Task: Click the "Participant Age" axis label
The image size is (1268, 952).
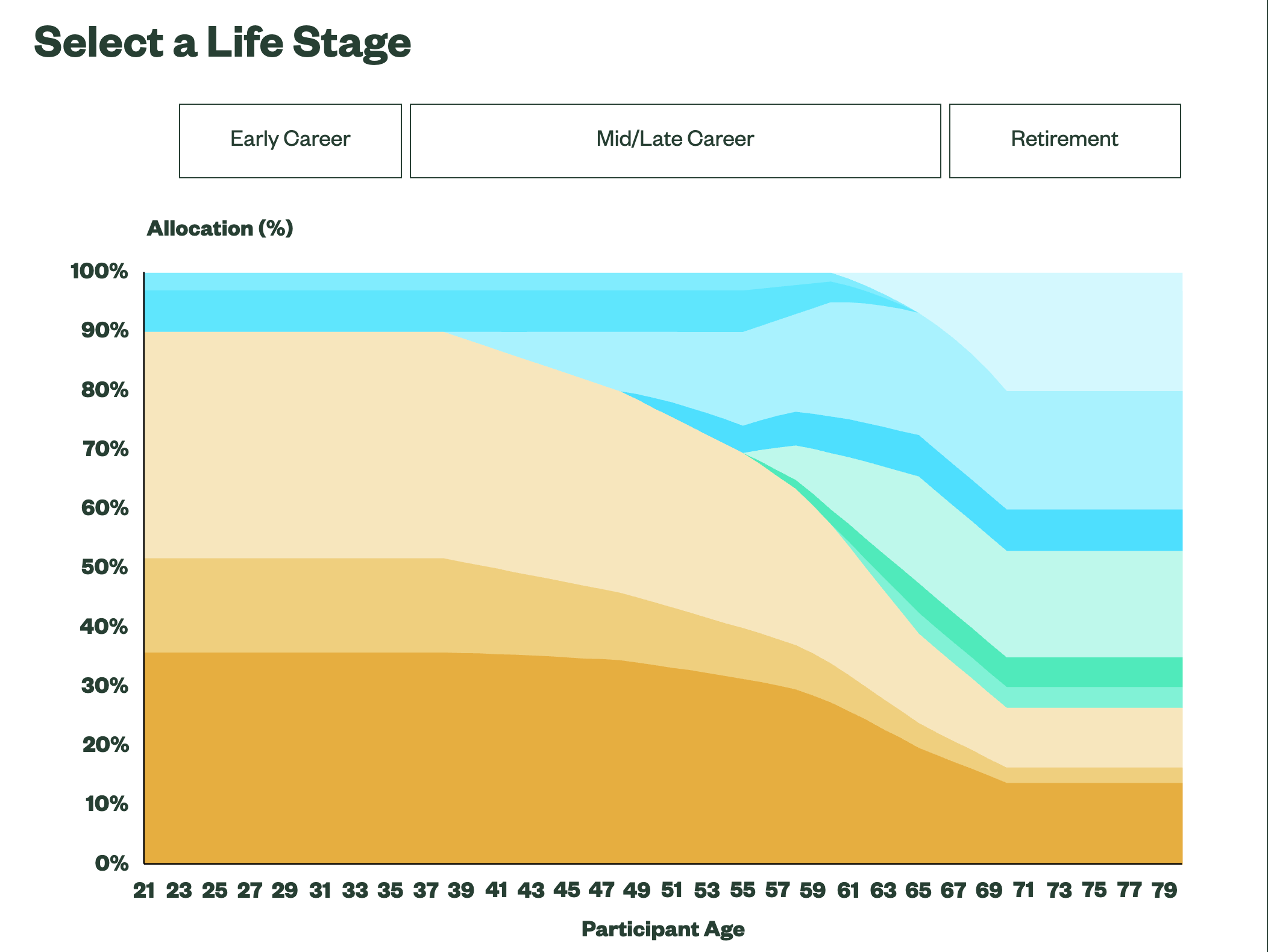Action: click(x=663, y=929)
